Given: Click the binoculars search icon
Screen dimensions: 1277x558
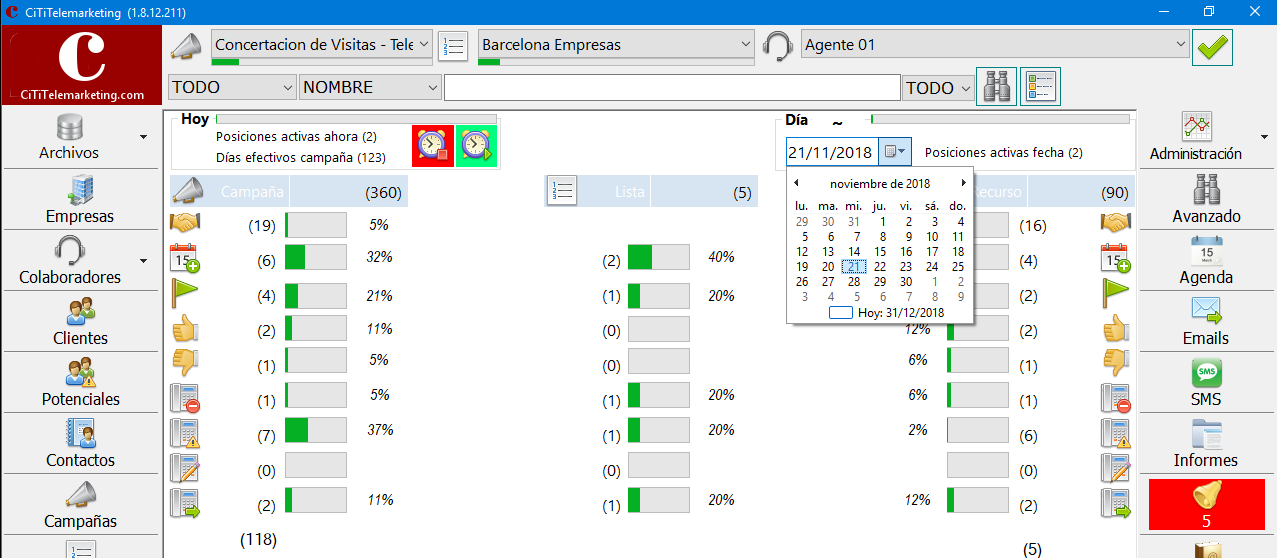Looking at the screenshot, I should 996,87.
